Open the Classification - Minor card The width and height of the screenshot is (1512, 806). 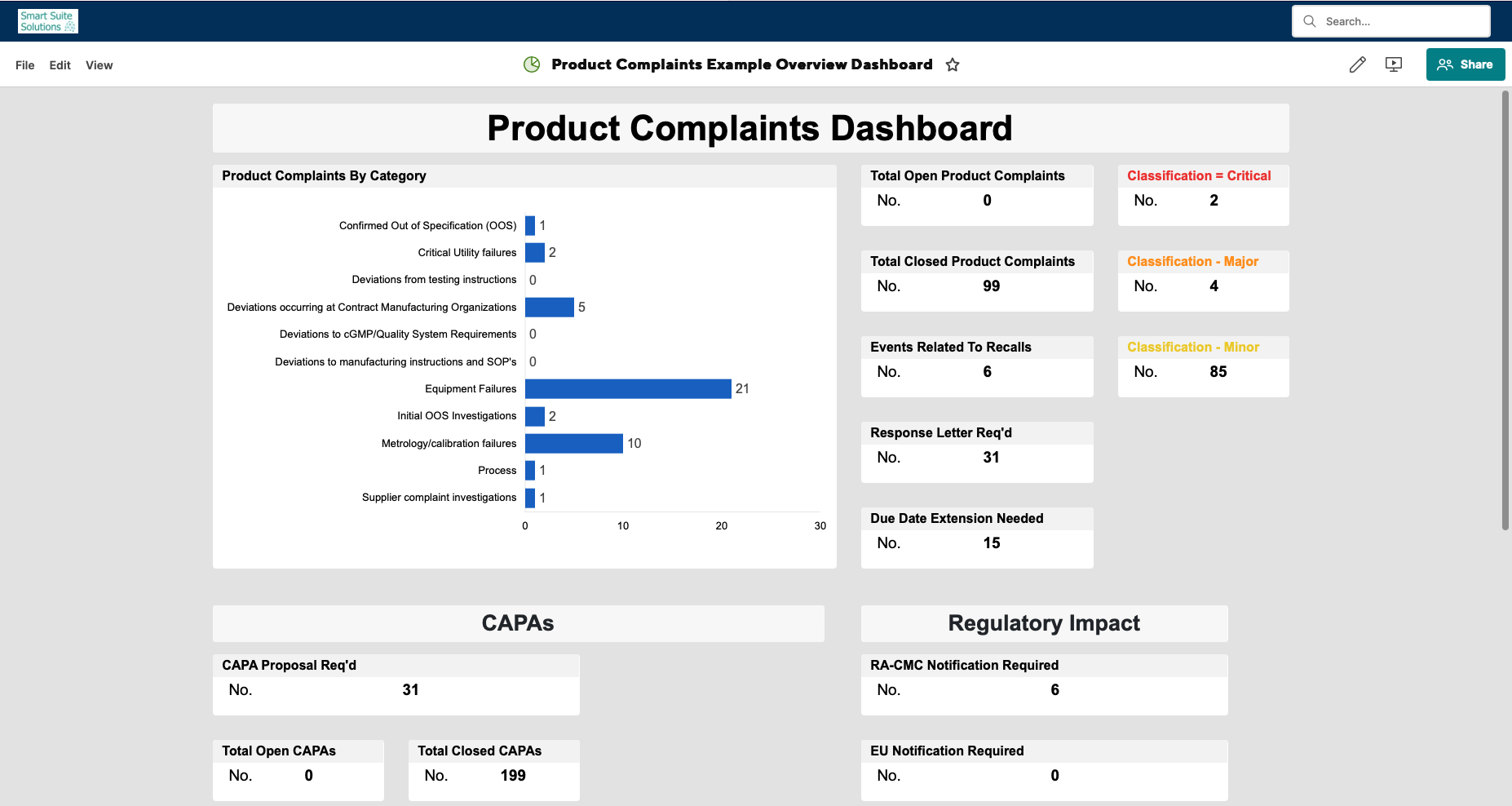(x=1203, y=367)
